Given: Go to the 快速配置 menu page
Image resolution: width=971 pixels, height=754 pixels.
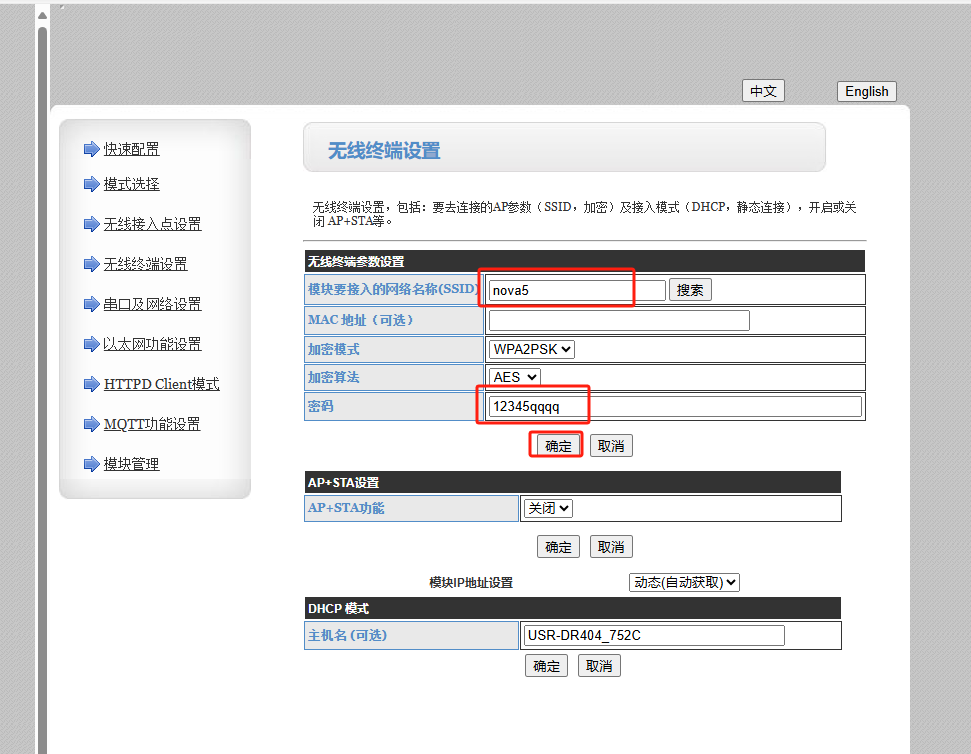Looking at the screenshot, I should pyautogui.click(x=132, y=149).
